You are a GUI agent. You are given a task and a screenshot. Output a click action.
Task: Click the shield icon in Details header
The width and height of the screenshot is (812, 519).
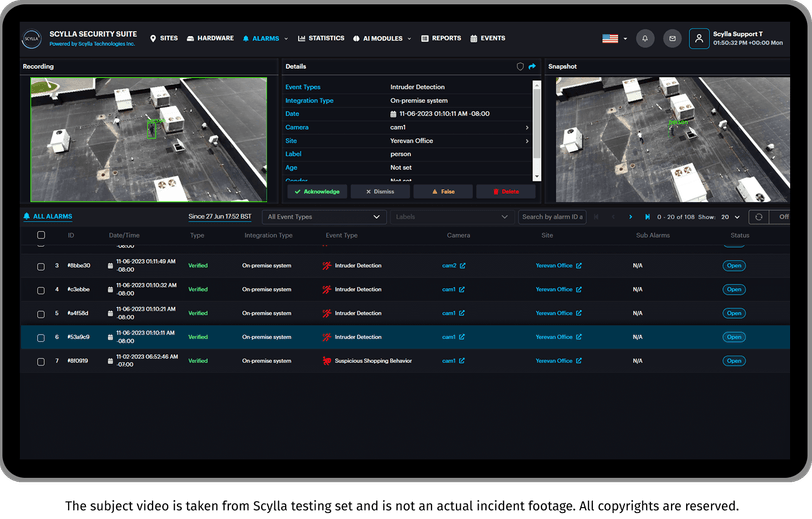point(520,66)
